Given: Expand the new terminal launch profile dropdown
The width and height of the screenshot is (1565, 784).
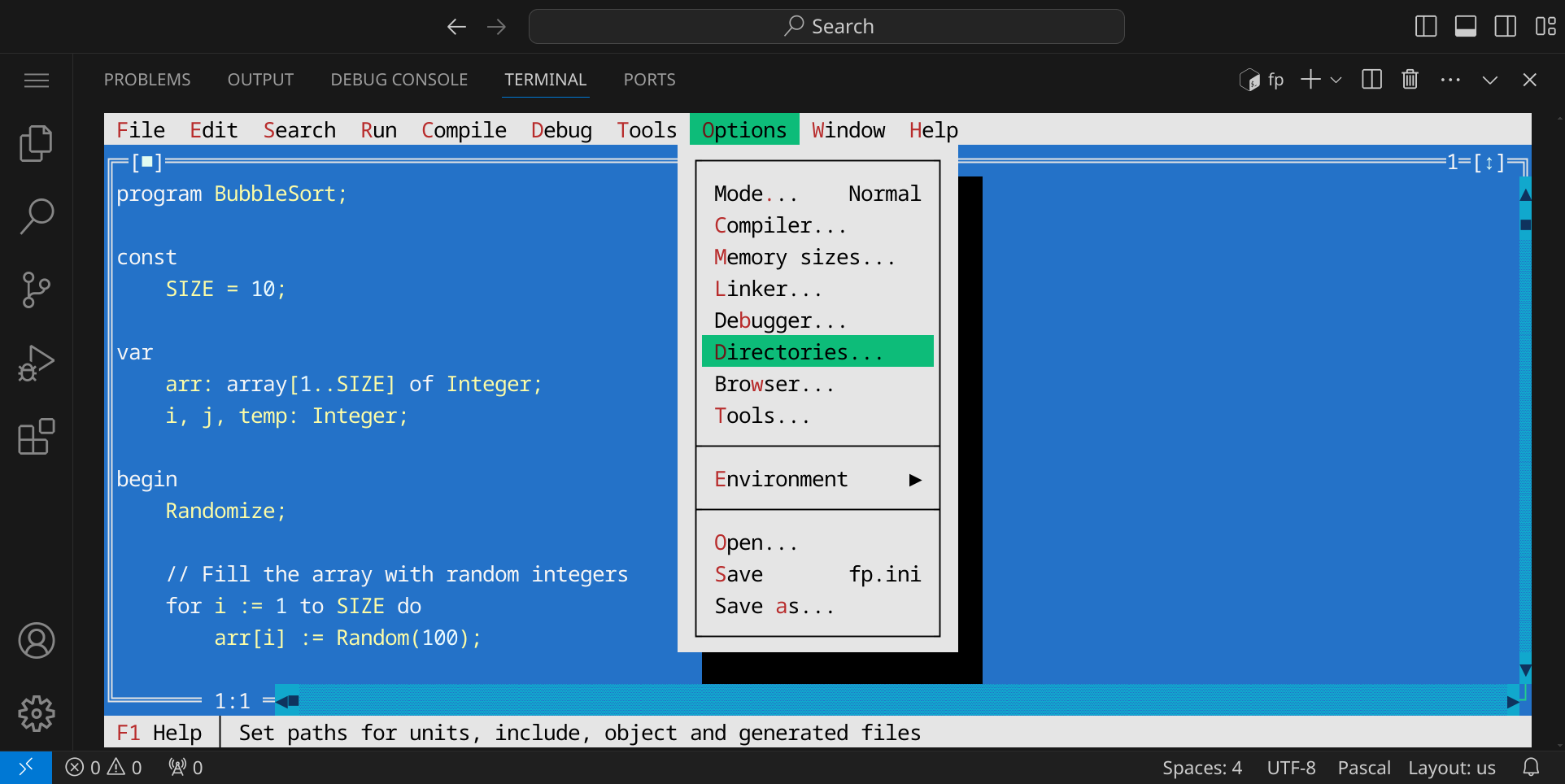Looking at the screenshot, I should [x=1336, y=80].
